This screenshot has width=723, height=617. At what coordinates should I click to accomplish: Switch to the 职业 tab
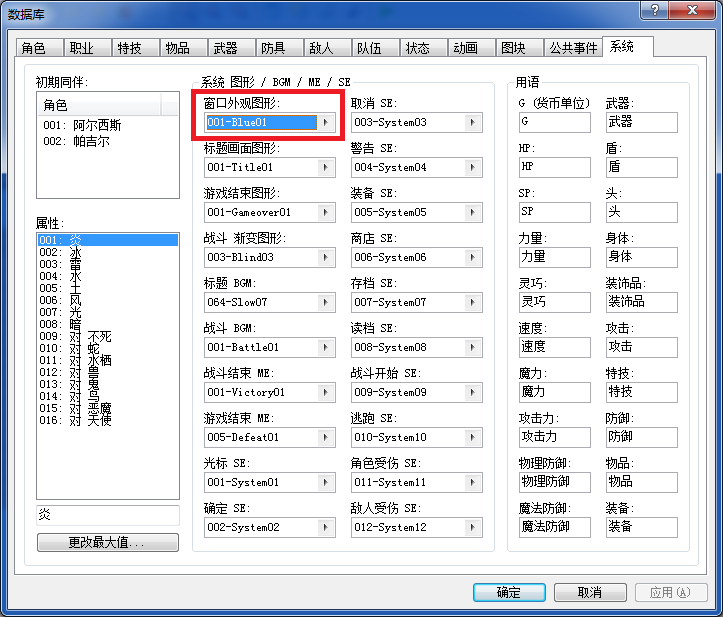pyautogui.click(x=88, y=47)
